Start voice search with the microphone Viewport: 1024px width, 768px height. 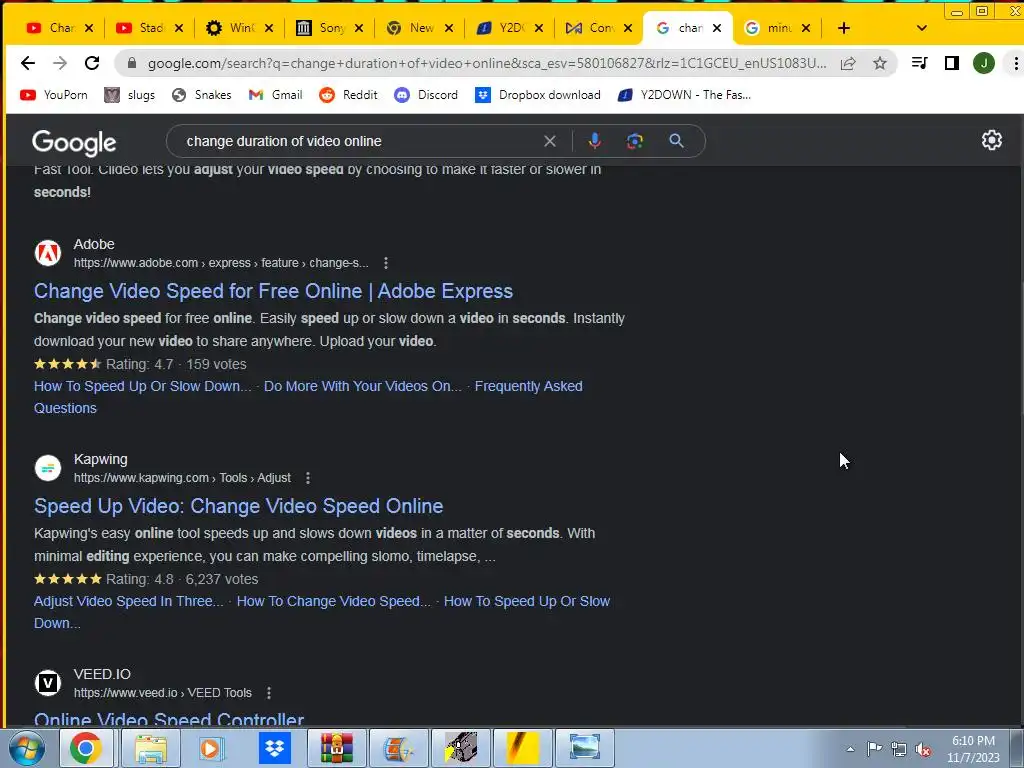click(594, 141)
